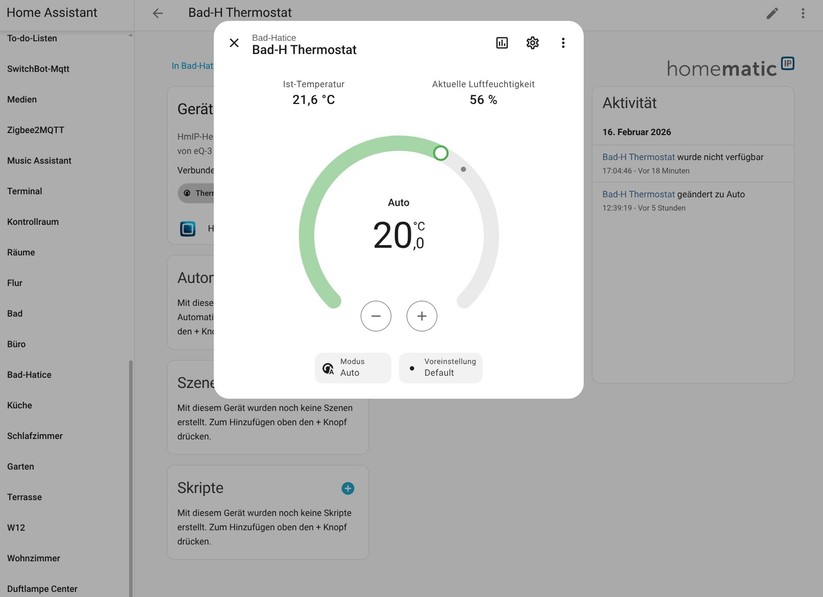Viewport: 823px width, 597px height.
Task: Decrease target temperature with minus button
Action: pyautogui.click(x=376, y=316)
